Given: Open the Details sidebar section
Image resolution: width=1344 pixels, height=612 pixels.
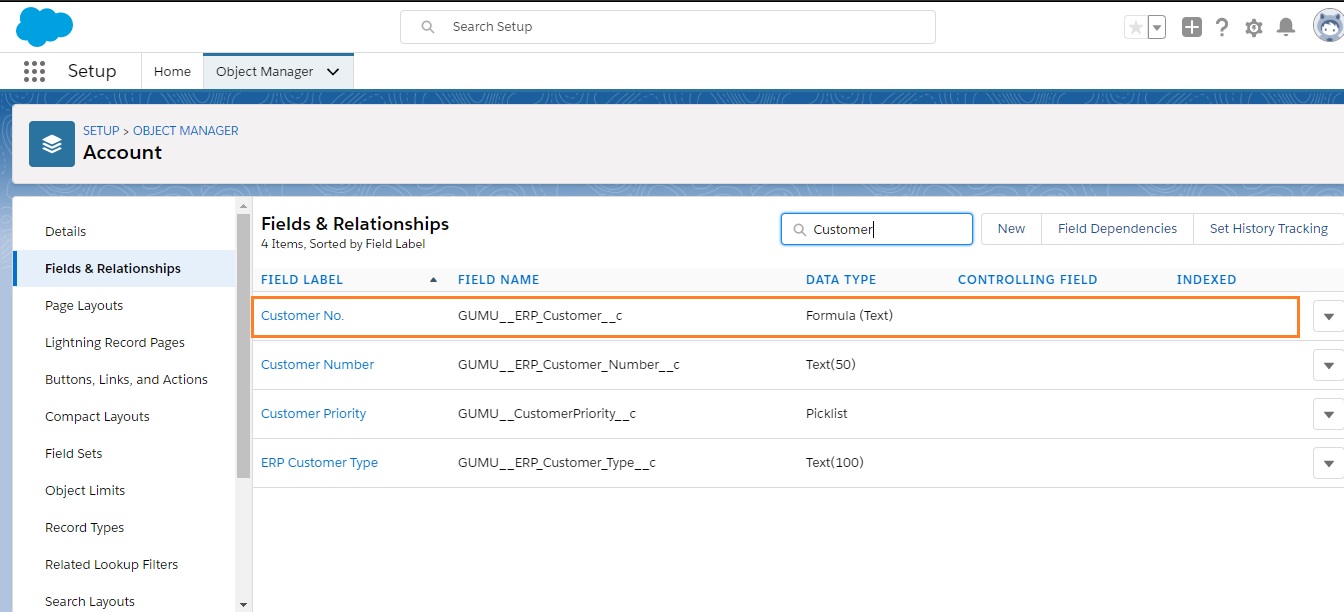Looking at the screenshot, I should (x=66, y=231).
